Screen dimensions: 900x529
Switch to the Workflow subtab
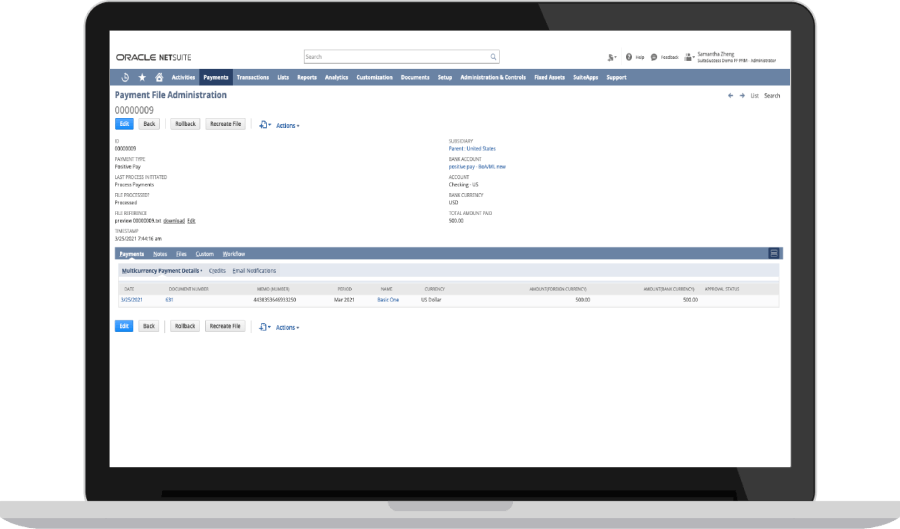point(234,254)
